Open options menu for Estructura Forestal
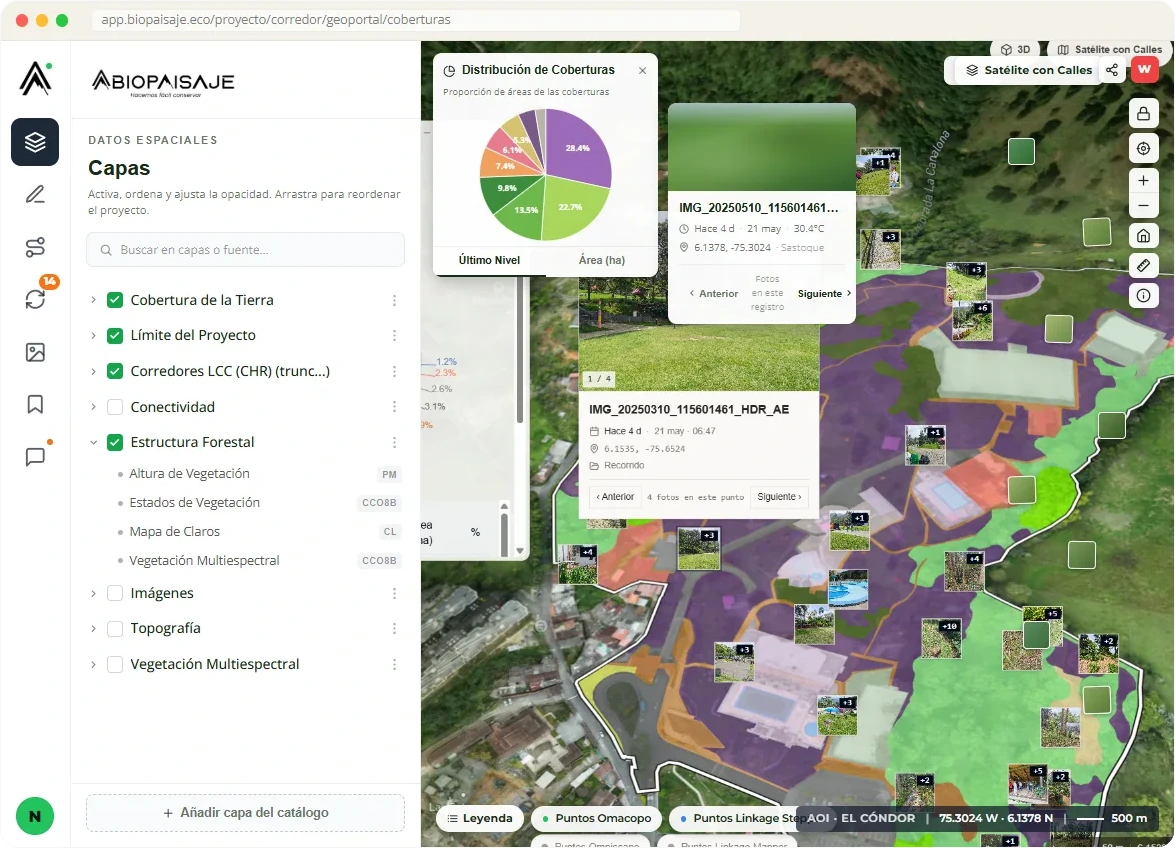1175x848 pixels. click(394, 443)
